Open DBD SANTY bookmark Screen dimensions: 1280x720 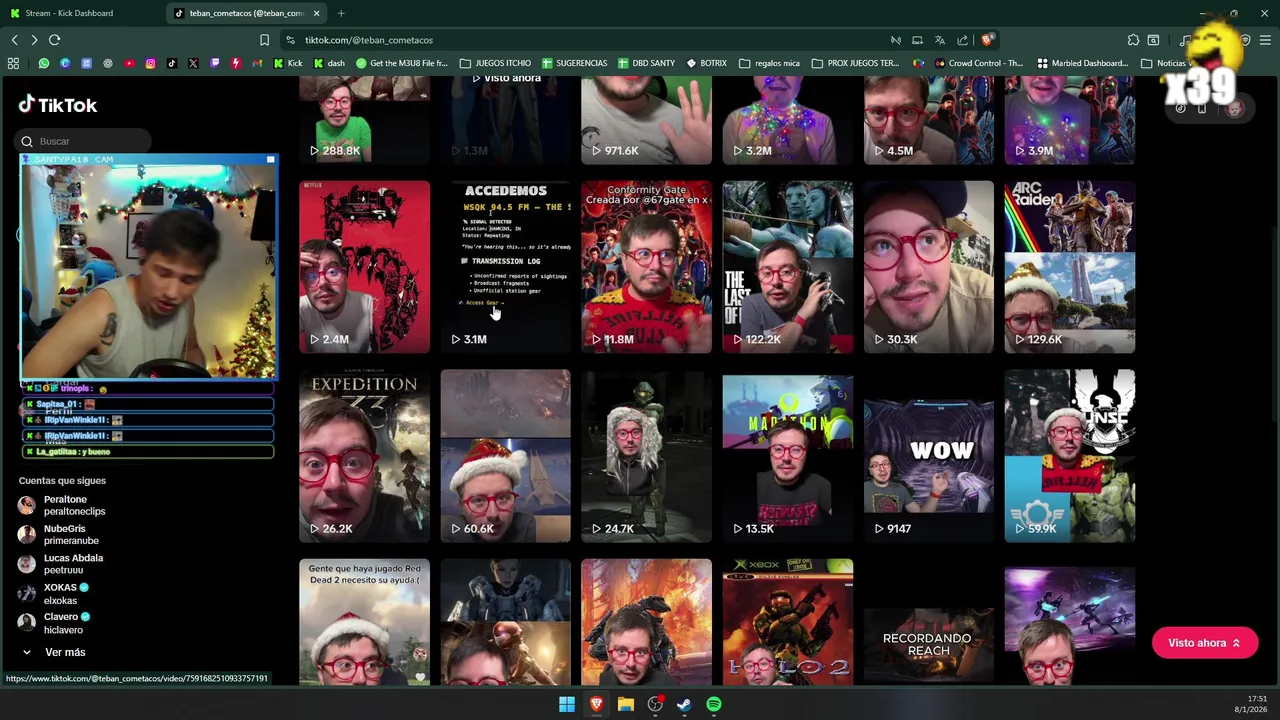point(646,63)
